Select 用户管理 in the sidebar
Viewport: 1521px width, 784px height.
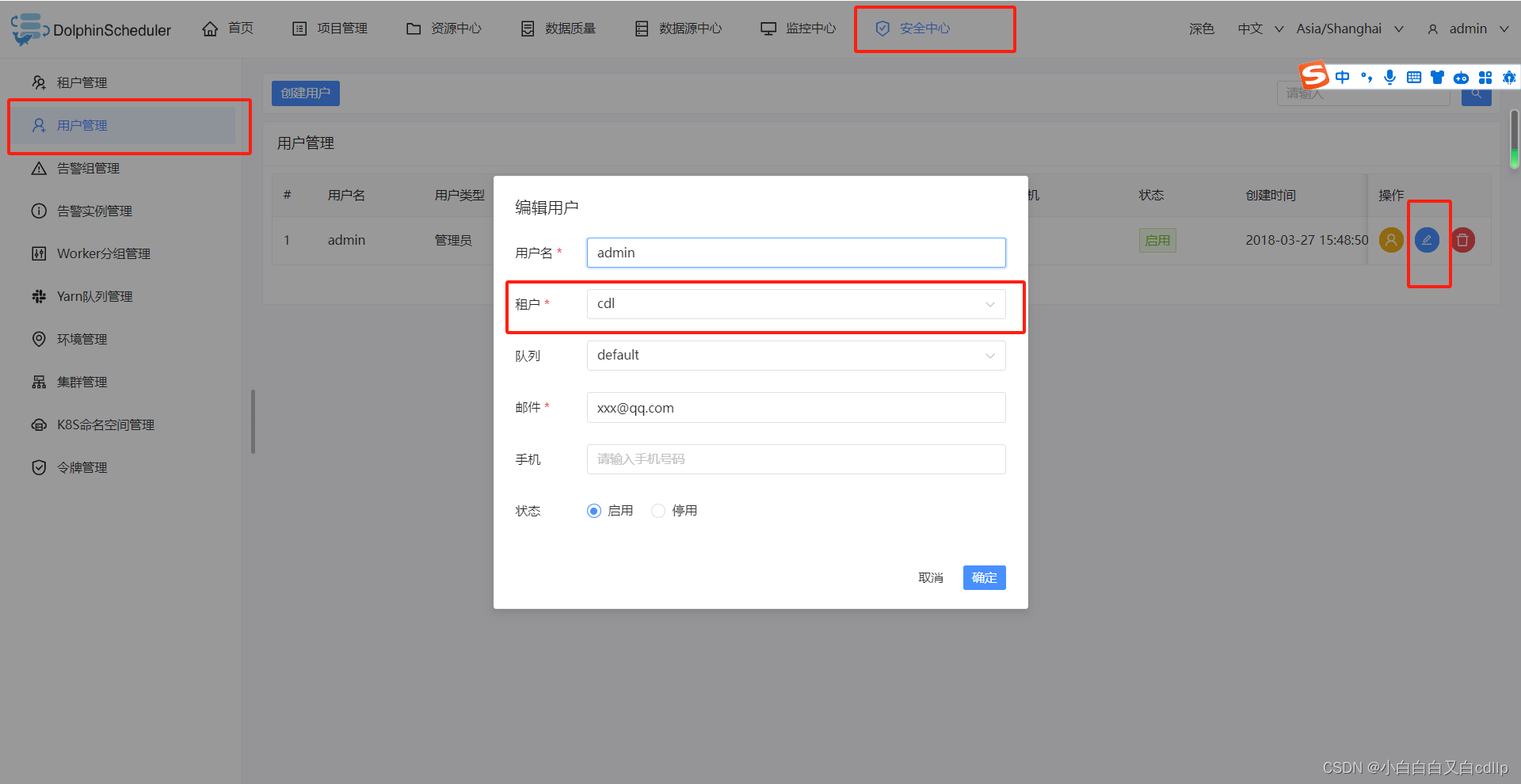pos(121,125)
